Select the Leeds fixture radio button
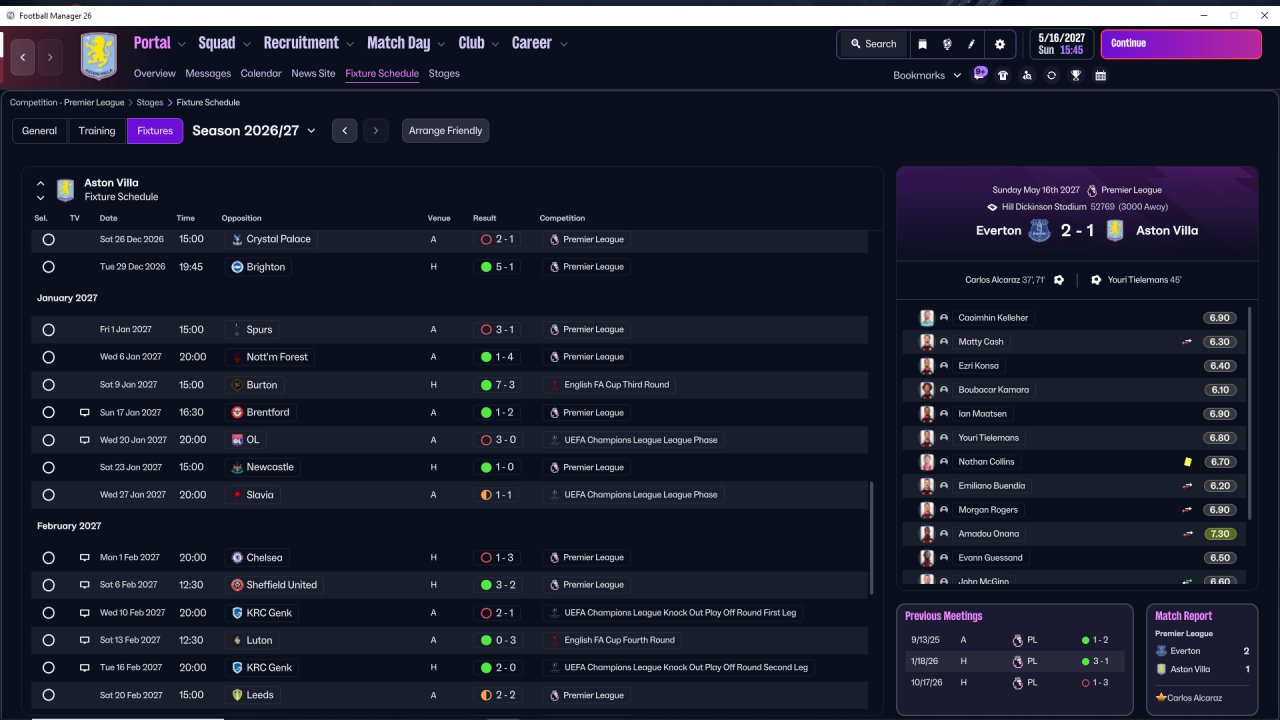This screenshot has height=720, width=1280. [48, 695]
